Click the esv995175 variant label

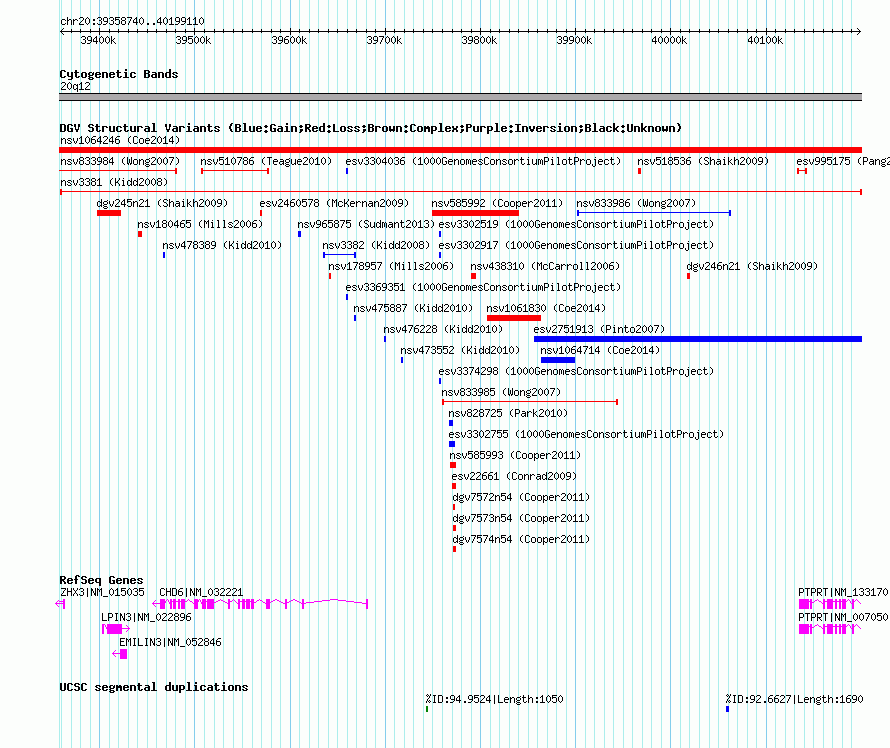coord(843,161)
